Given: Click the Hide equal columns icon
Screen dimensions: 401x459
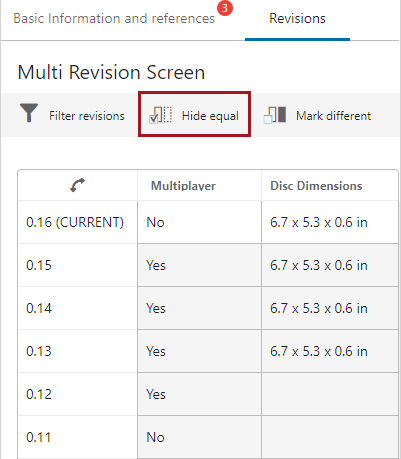Looking at the screenshot, I should tap(160, 115).
